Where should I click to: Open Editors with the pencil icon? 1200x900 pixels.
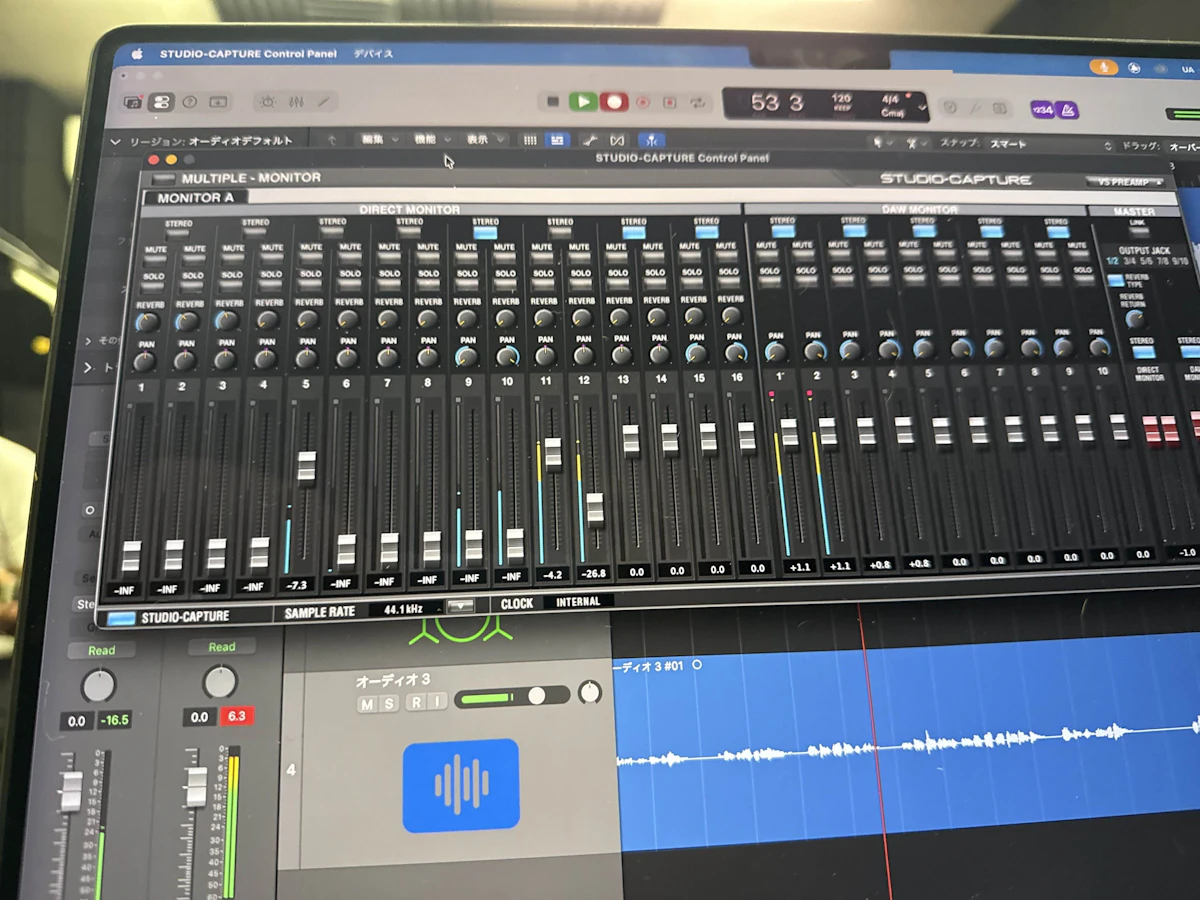point(323,102)
